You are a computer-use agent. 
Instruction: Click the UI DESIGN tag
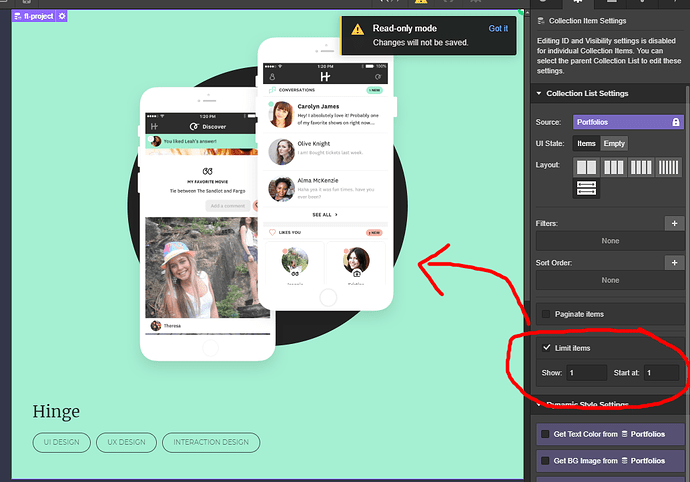(x=62, y=442)
